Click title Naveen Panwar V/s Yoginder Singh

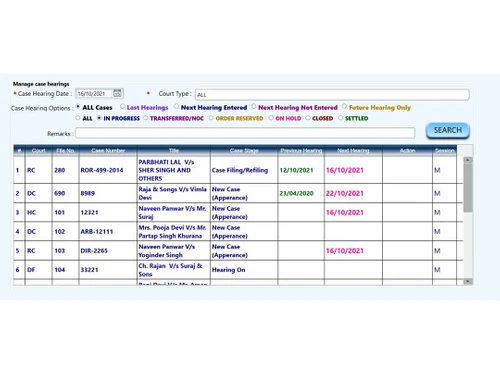167,251
